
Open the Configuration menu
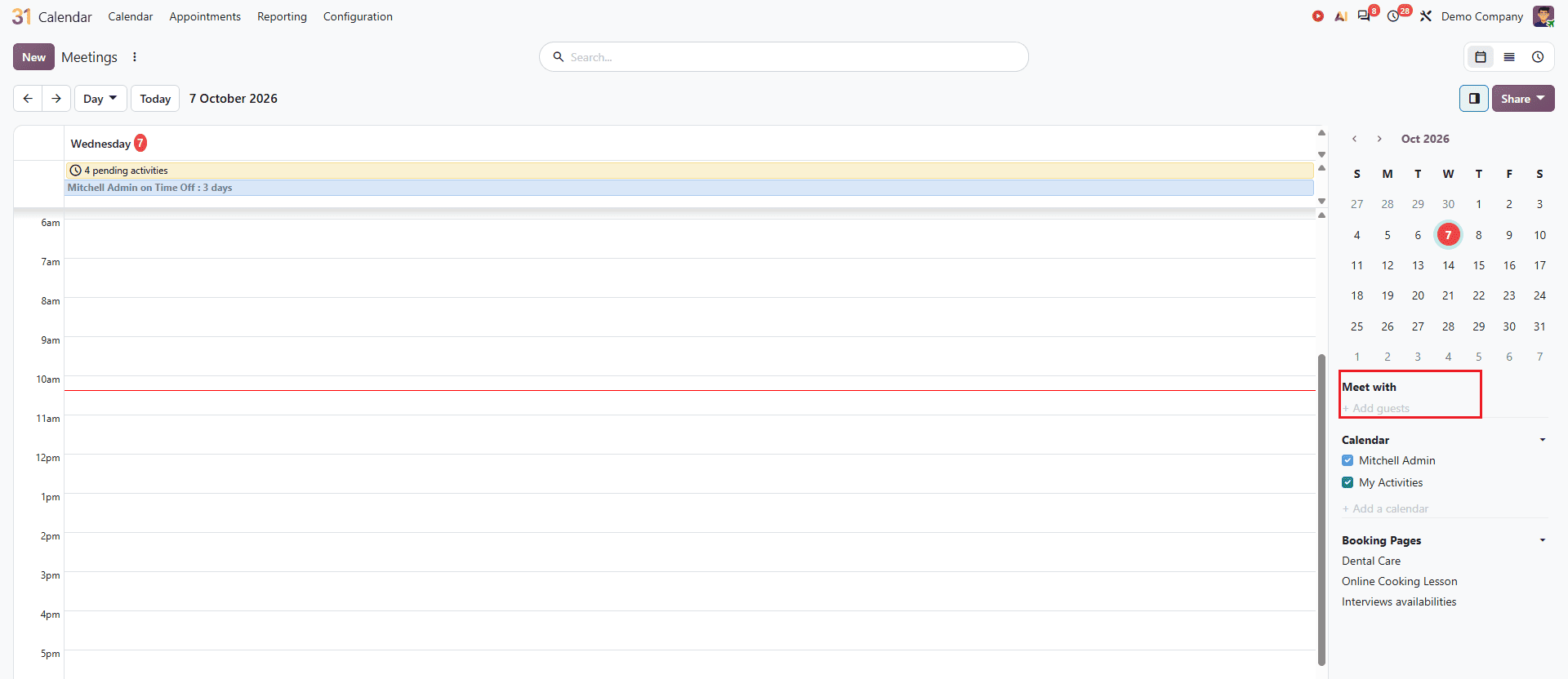click(358, 16)
